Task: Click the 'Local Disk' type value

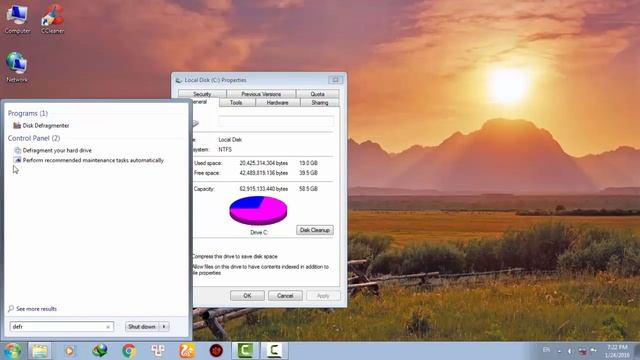Action: 230,140
